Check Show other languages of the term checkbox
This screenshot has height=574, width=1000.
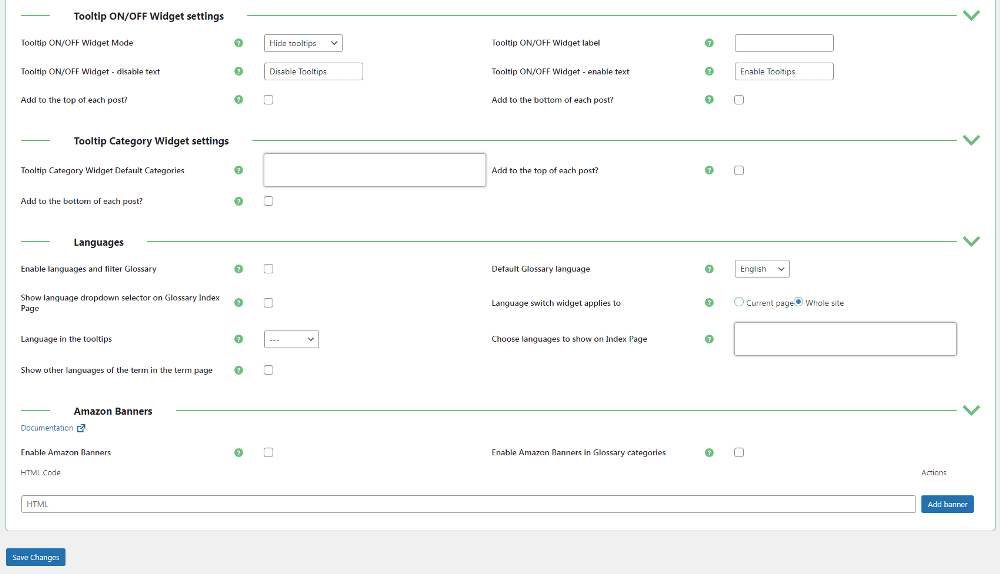(268, 370)
